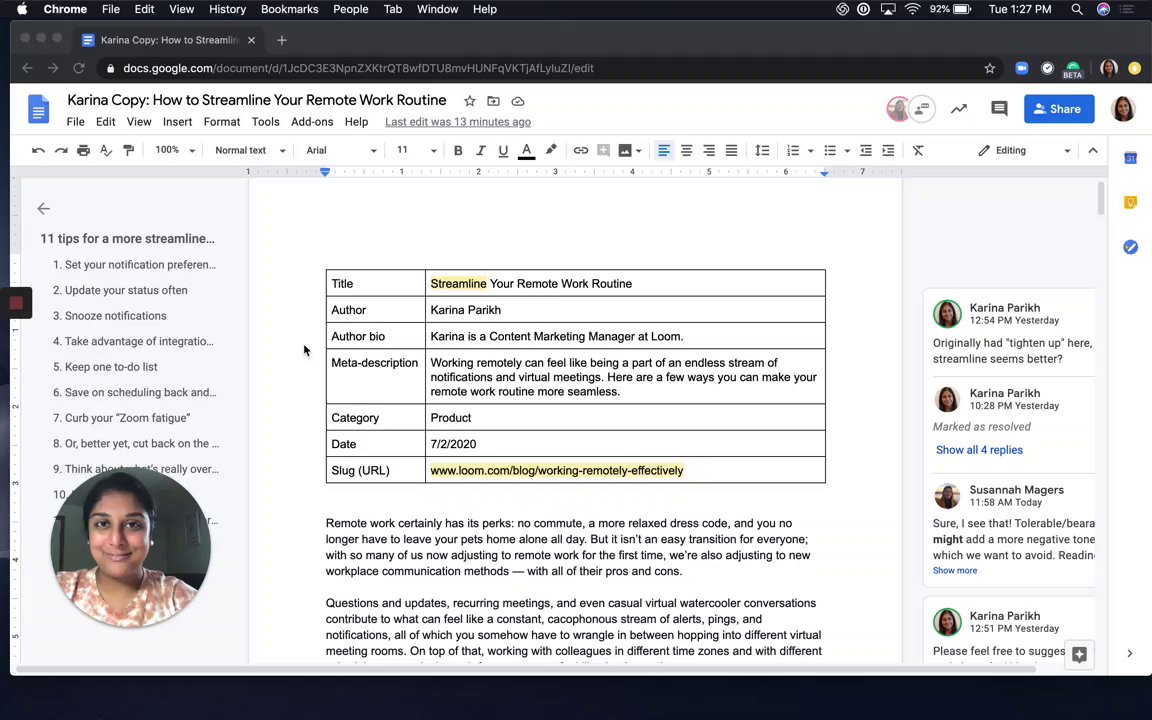Click Show all 4 replies link
This screenshot has width=1152, height=720.
coord(978,450)
